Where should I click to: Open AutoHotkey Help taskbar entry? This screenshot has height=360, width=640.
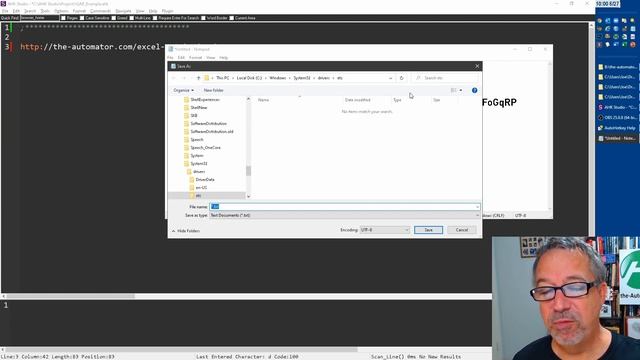[617, 128]
